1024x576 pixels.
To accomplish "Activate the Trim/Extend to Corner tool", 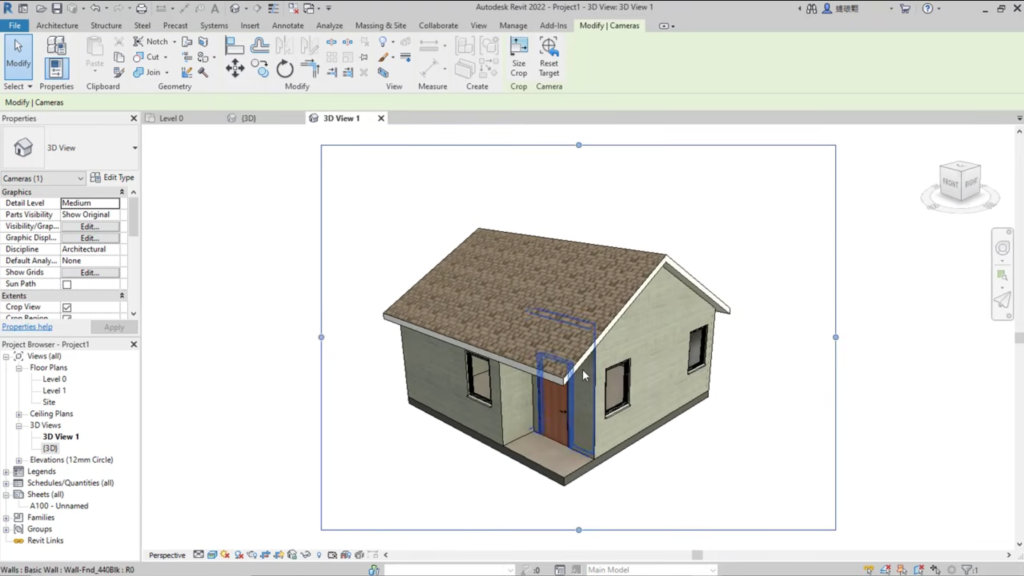I will tap(310, 69).
